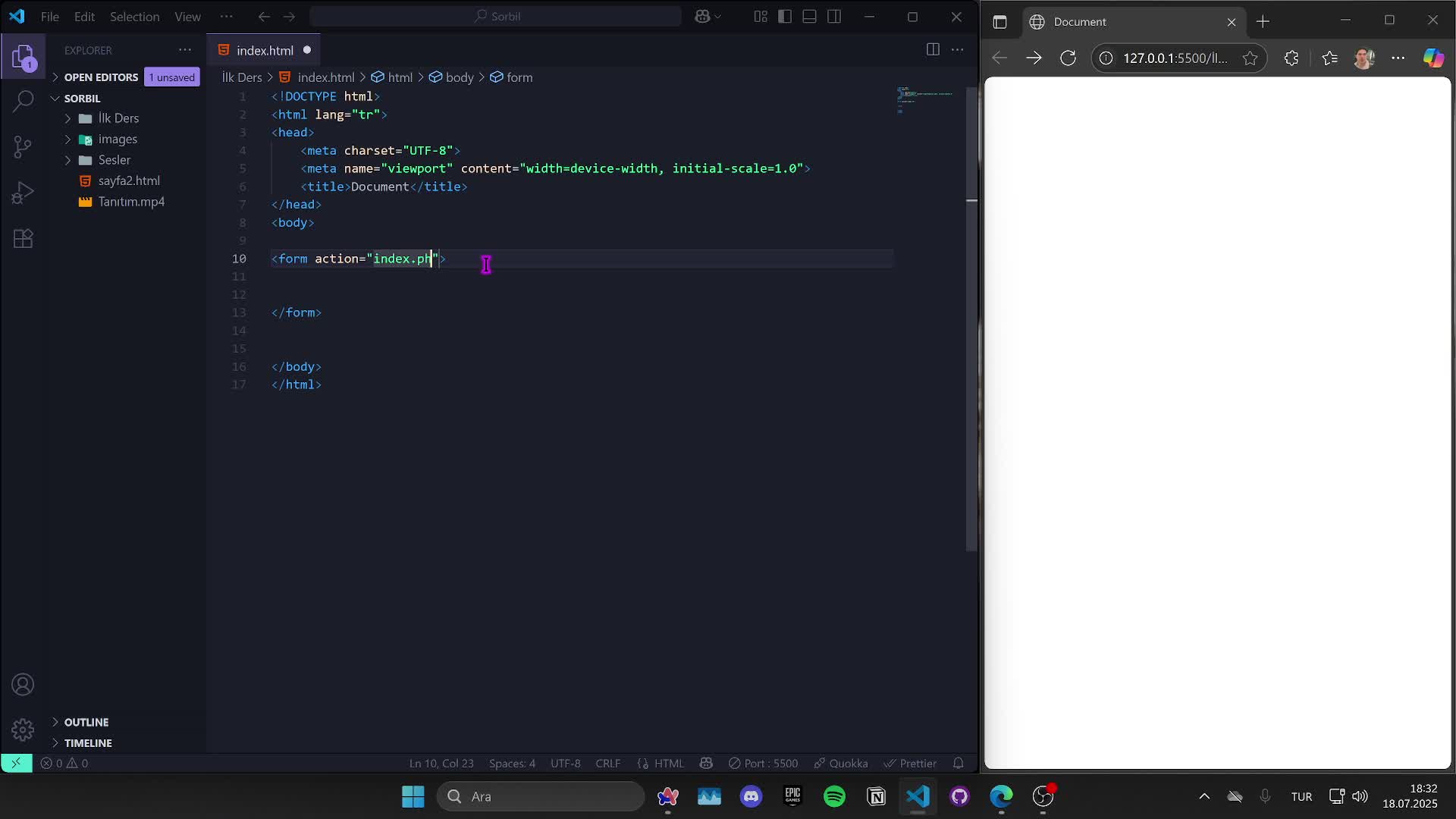Click Copilot status icon in status bar
This screenshot has width=1456, height=819.
point(706,763)
